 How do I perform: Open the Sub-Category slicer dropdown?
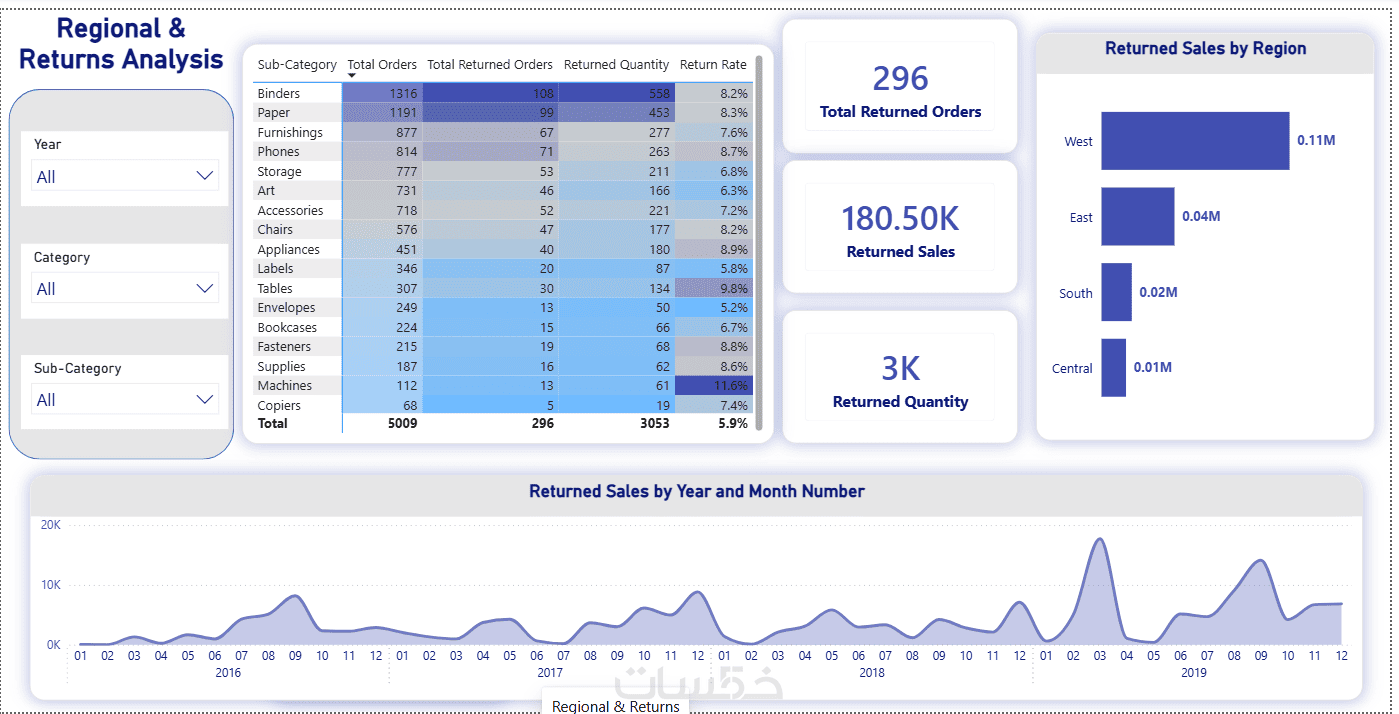pyautogui.click(x=124, y=399)
